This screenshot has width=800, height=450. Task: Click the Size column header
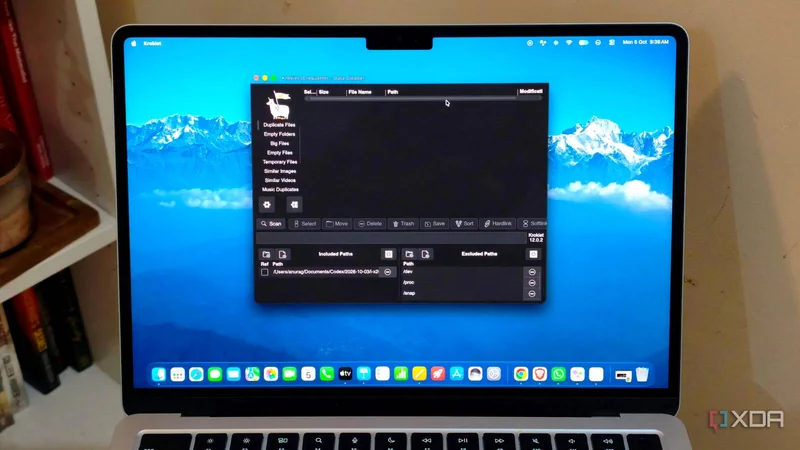[323, 92]
